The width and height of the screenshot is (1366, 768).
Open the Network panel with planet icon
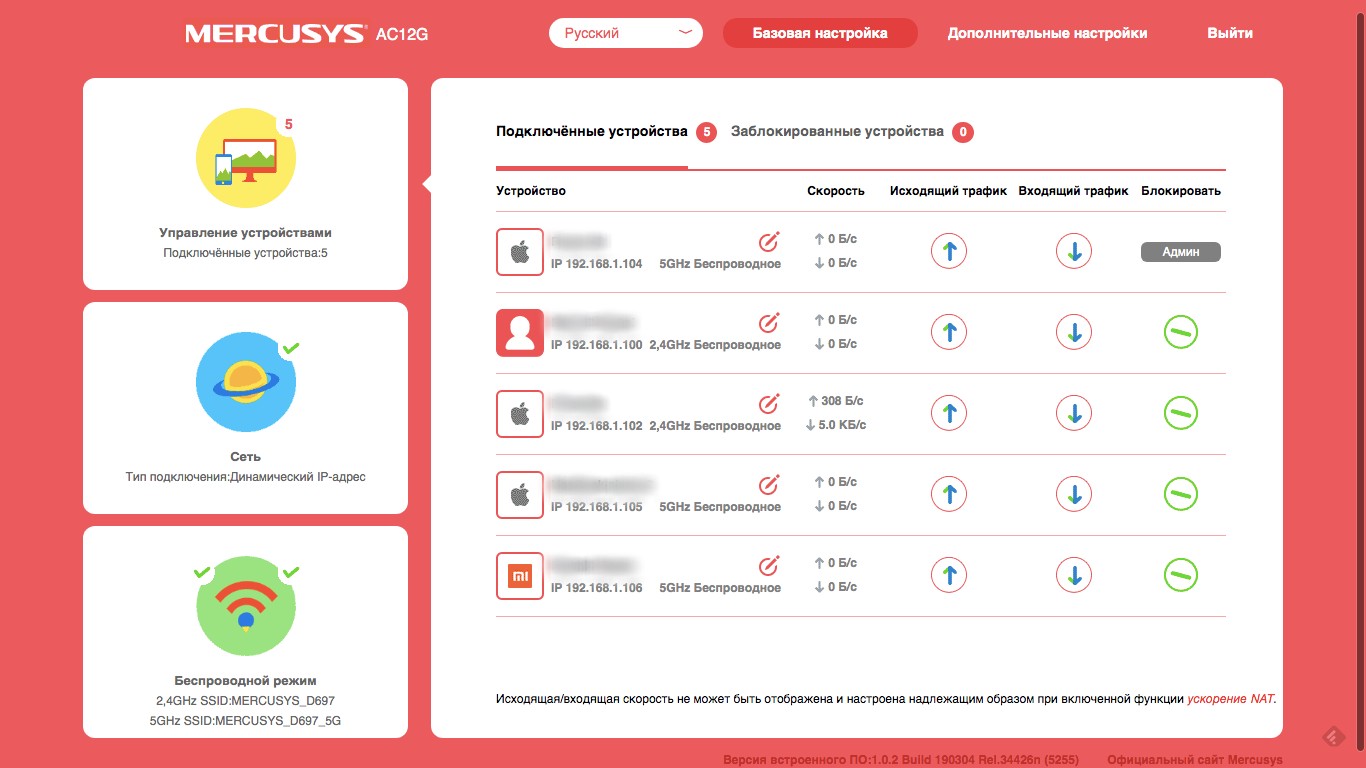click(x=245, y=407)
